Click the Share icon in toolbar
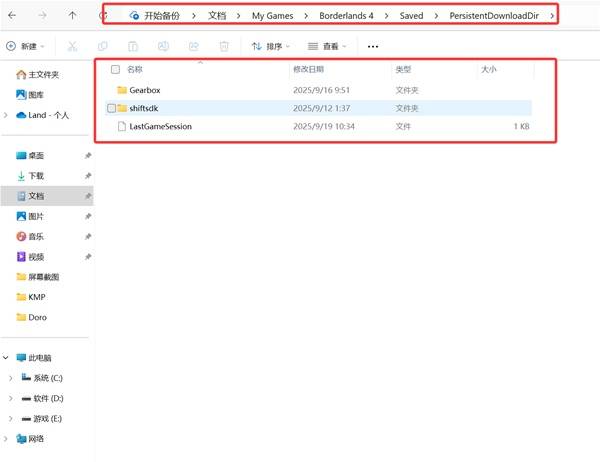The width and height of the screenshot is (600, 462). point(194,46)
